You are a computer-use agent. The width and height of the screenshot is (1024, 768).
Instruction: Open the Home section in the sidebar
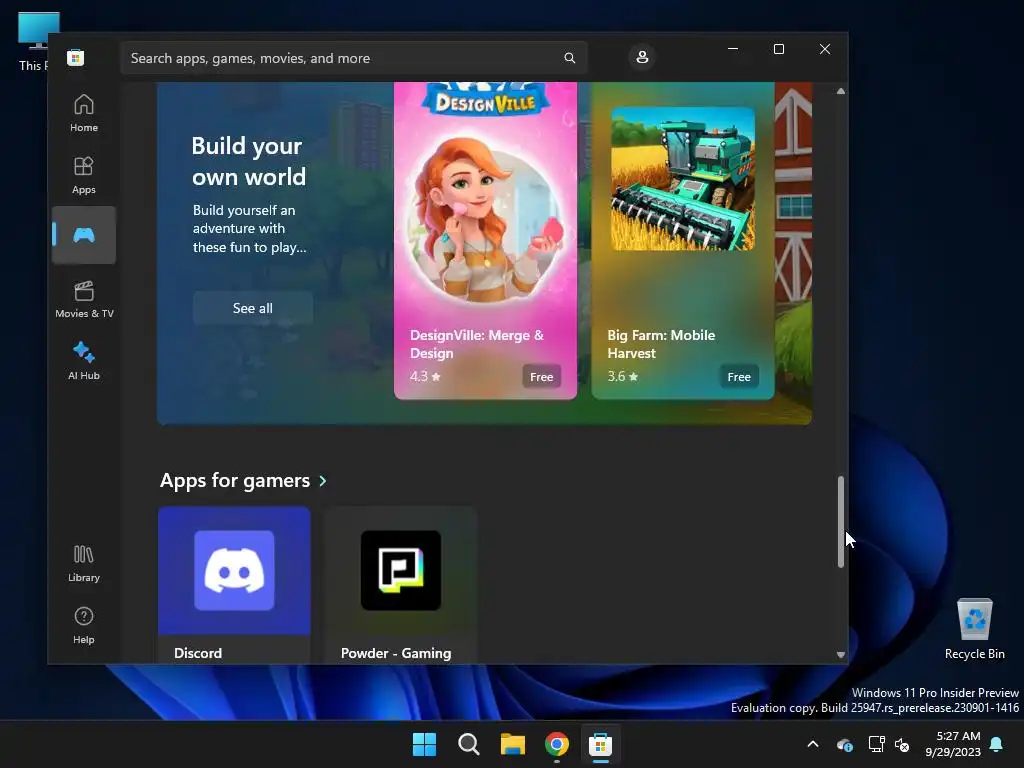pyautogui.click(x=84, y=113)
